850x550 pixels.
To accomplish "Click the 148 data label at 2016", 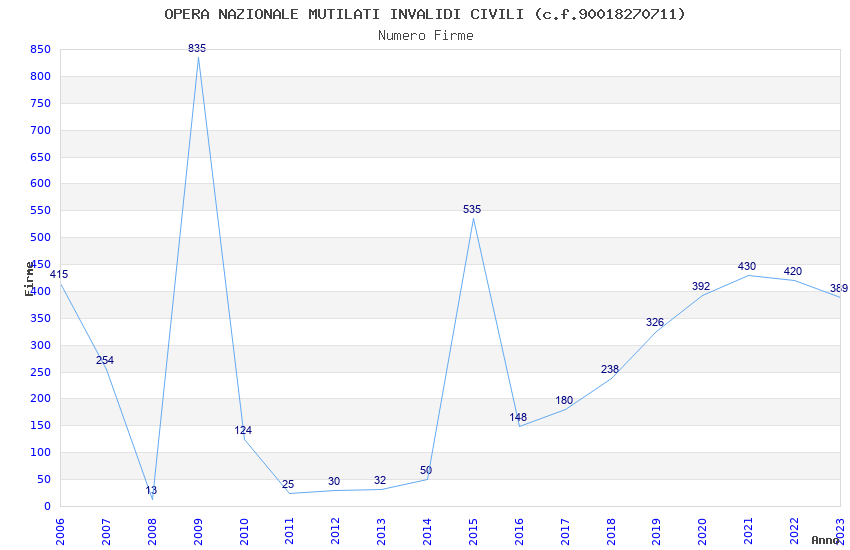I will coord(518,417).
